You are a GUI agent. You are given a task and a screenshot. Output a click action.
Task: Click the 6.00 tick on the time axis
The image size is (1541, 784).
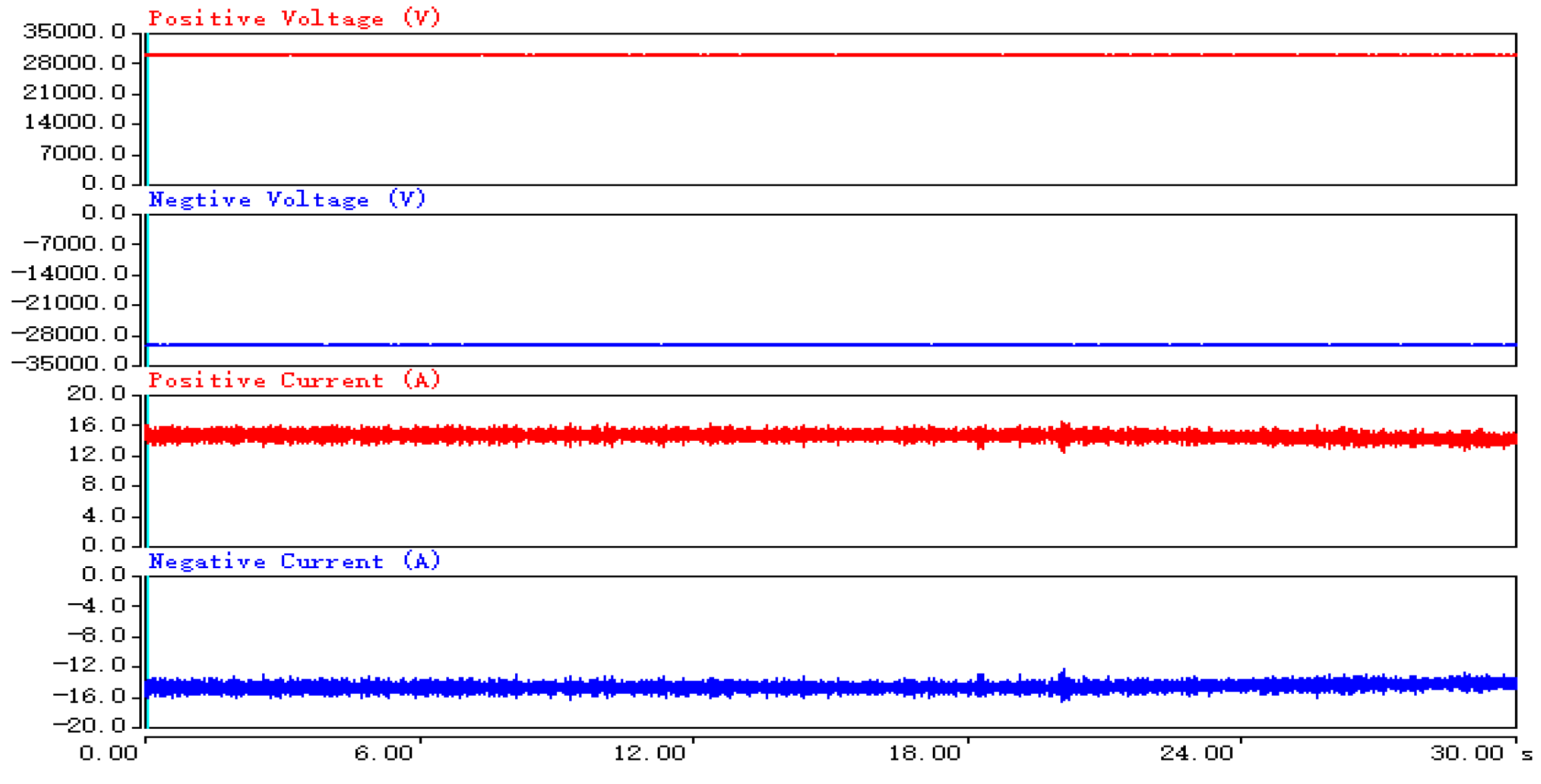pos(383,753)
